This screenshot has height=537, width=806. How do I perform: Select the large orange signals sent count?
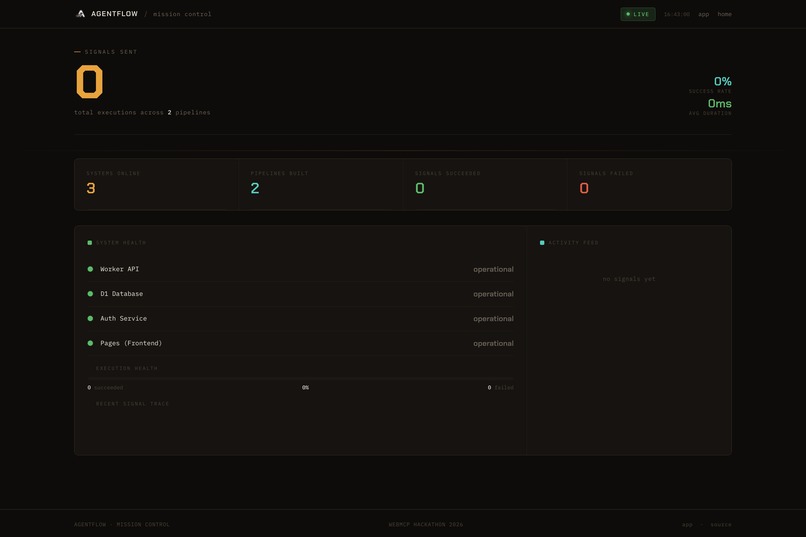tap(89, 81)
